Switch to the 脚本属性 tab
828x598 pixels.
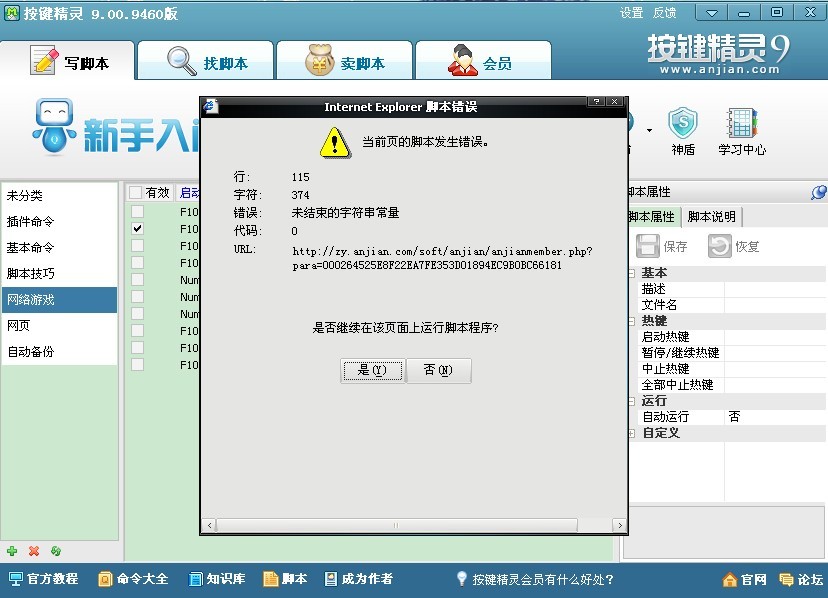652,217
